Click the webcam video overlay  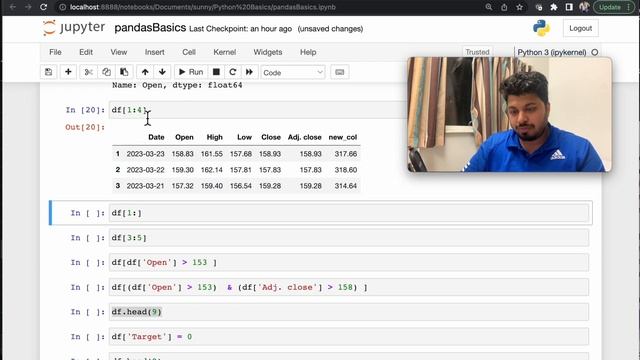click(509, 114)
